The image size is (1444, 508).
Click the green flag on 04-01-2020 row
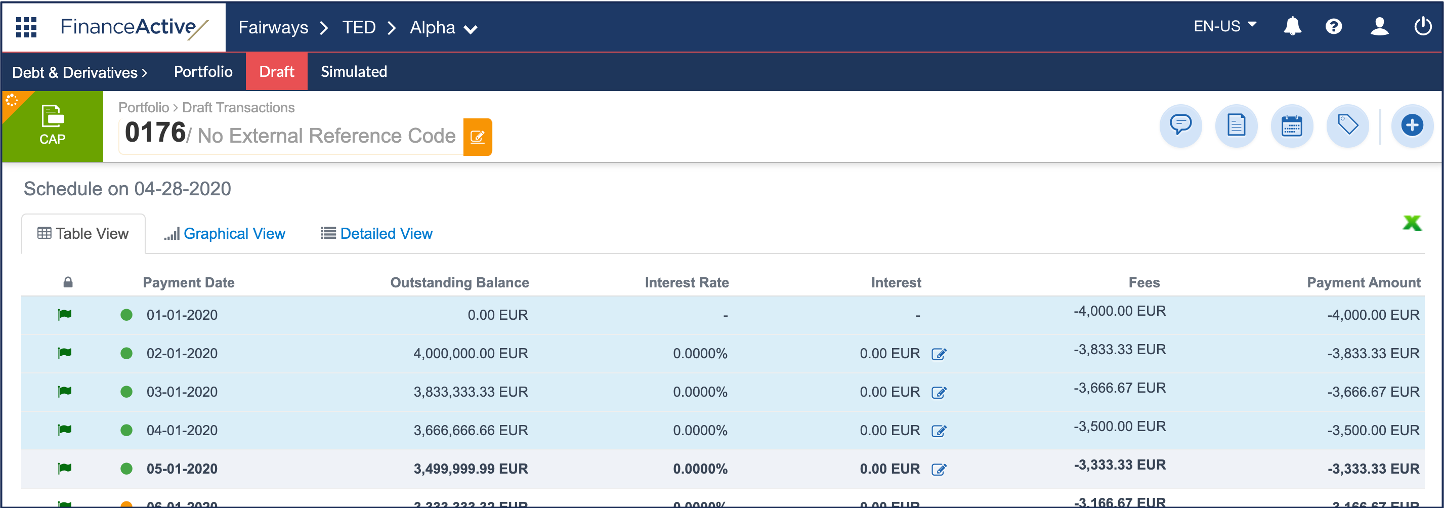coord(65,430)
